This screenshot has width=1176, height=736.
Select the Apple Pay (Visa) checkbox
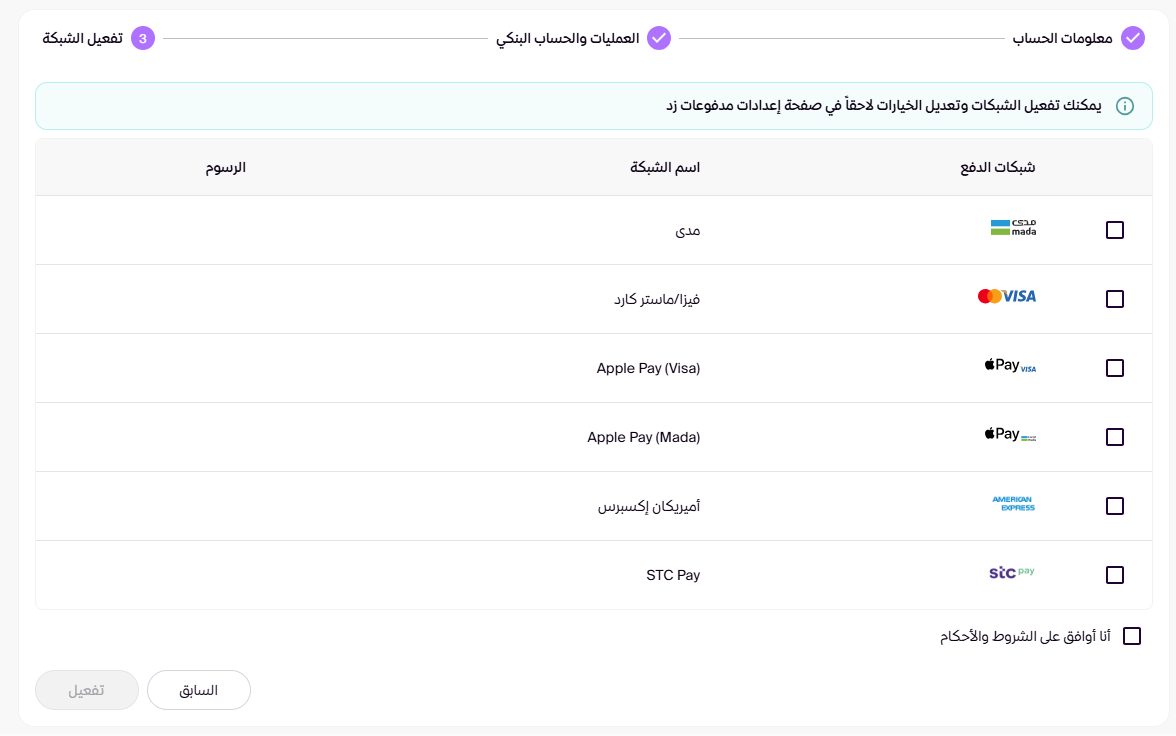pyautogui.click(x=1115, y=368)
